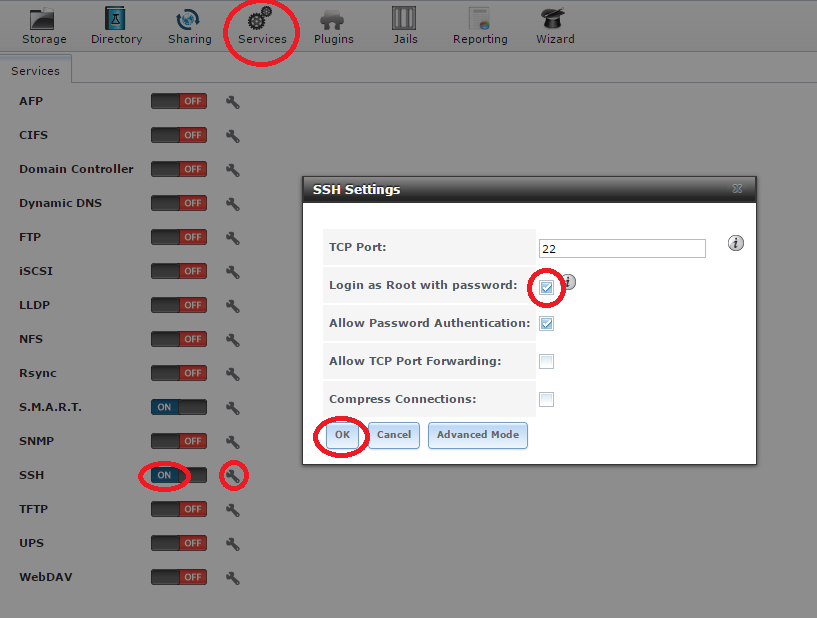This screenshot has width=817, height=618.
Task: Check Compress Connections
Action: click(546, 400)
